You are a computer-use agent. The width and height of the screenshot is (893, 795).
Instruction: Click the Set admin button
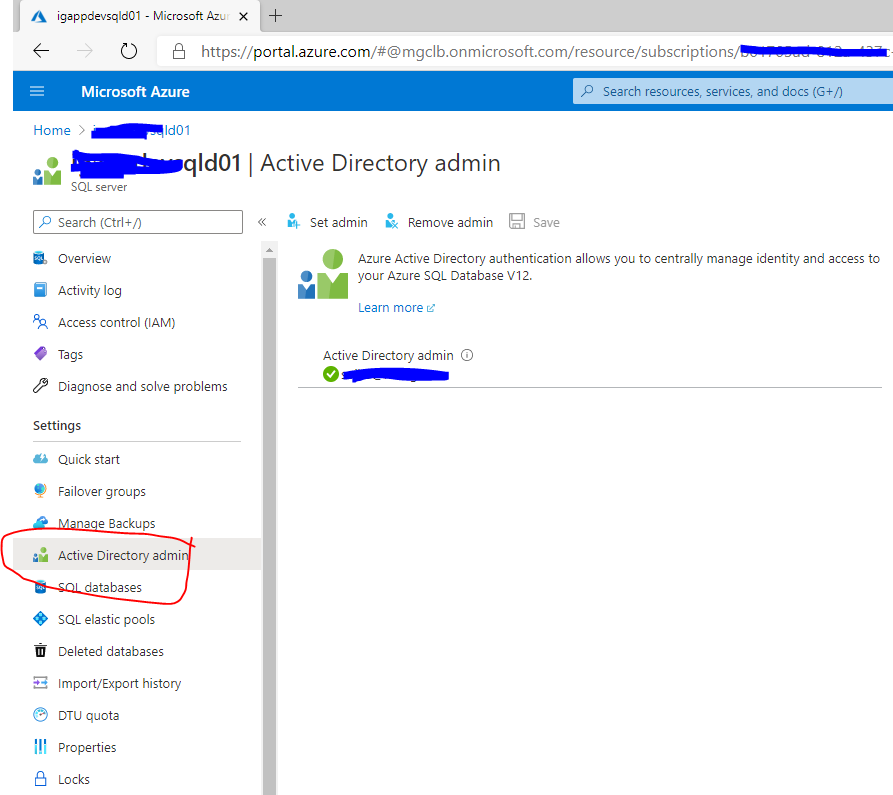[327, 222]
